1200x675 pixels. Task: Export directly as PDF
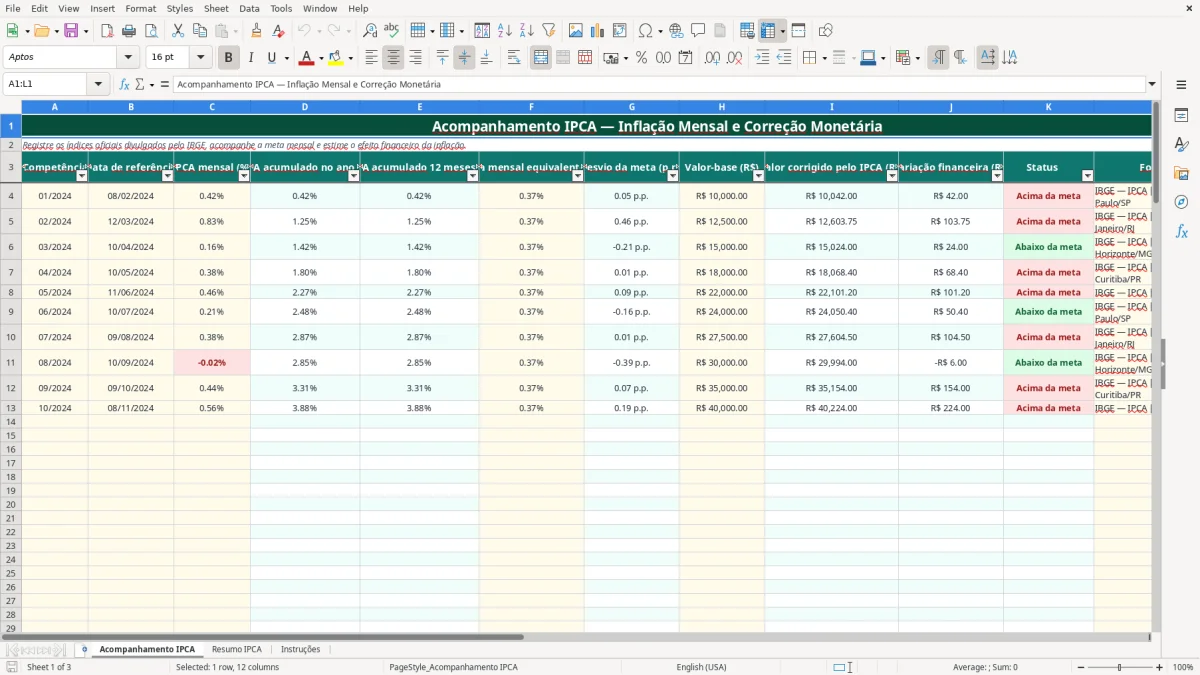[107, 31]
